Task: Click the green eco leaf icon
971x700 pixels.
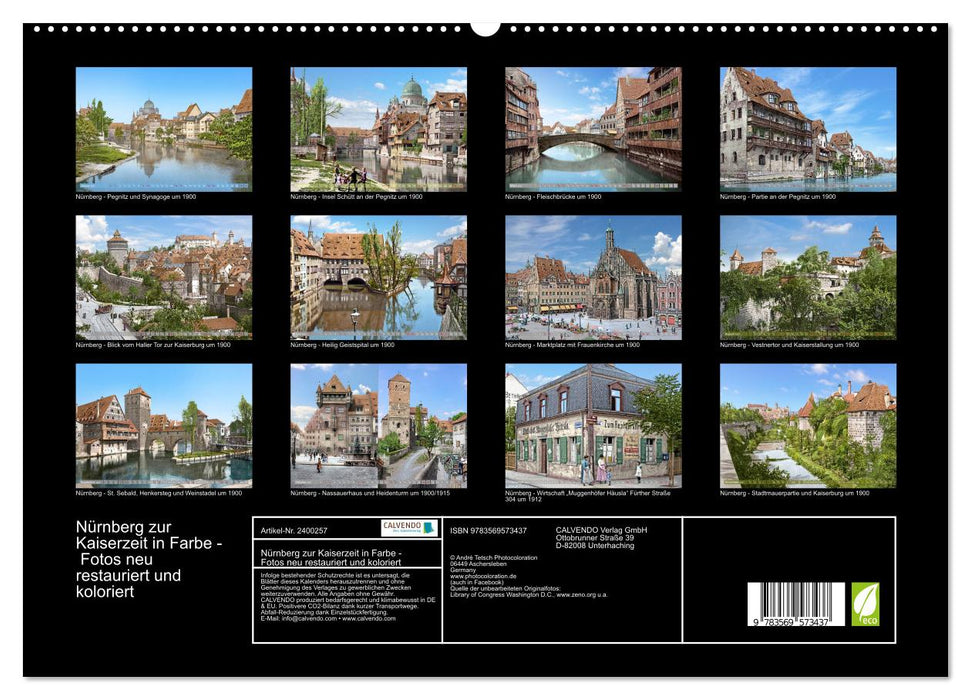Action: 865,604
